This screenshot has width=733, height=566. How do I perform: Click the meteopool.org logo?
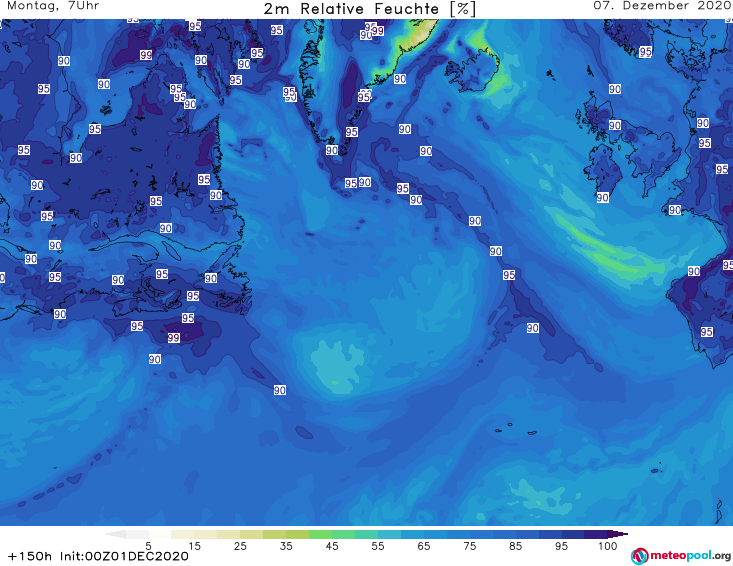681,556
